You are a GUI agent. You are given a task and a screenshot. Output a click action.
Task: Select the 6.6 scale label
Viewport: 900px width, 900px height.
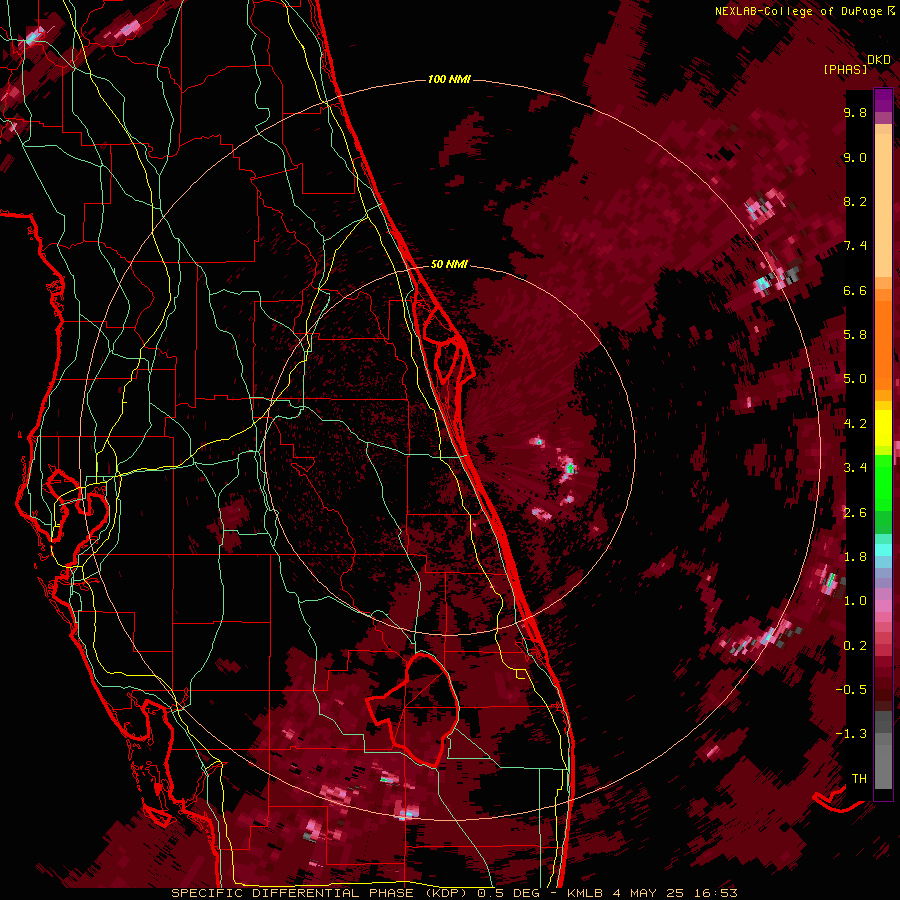(x=855, y=290)
